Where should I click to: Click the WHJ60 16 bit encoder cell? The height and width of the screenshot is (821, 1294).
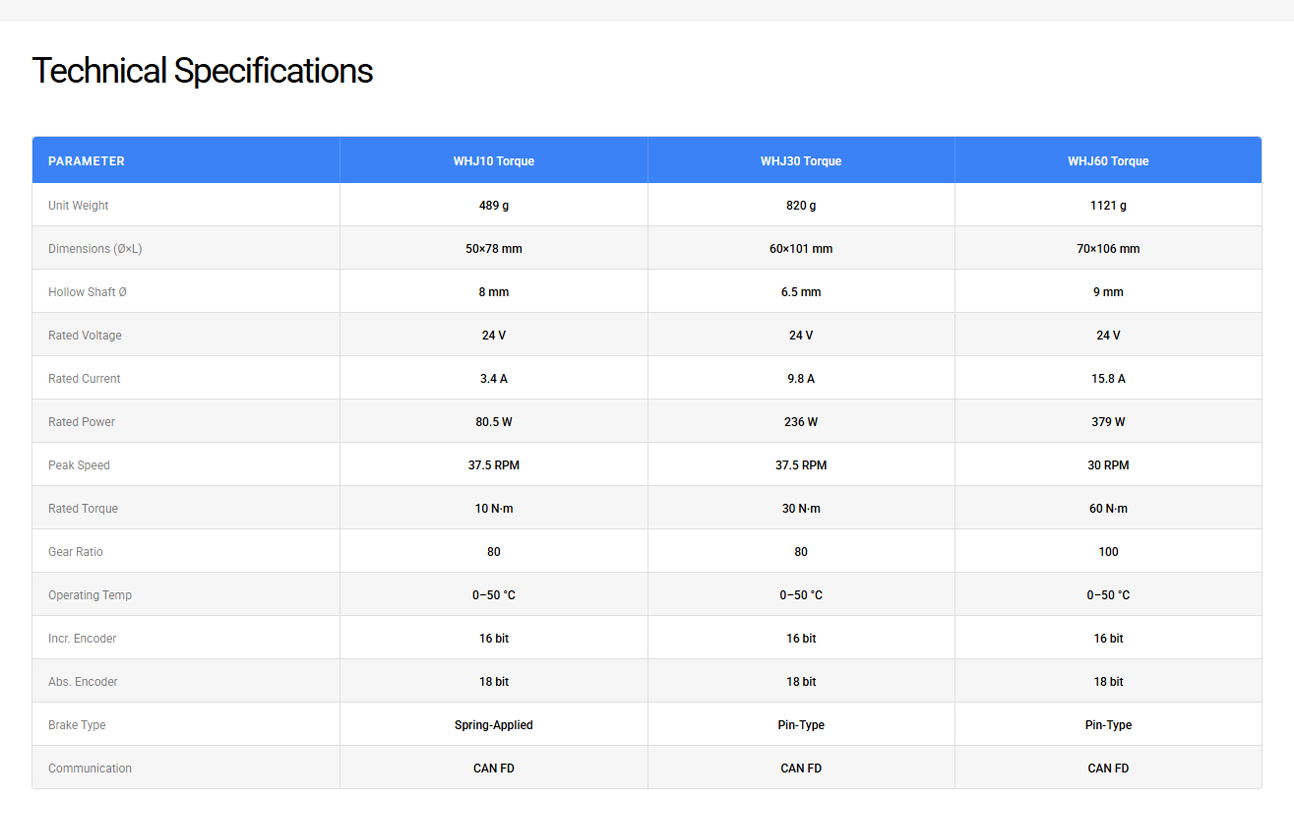[x=1108, y=638]
